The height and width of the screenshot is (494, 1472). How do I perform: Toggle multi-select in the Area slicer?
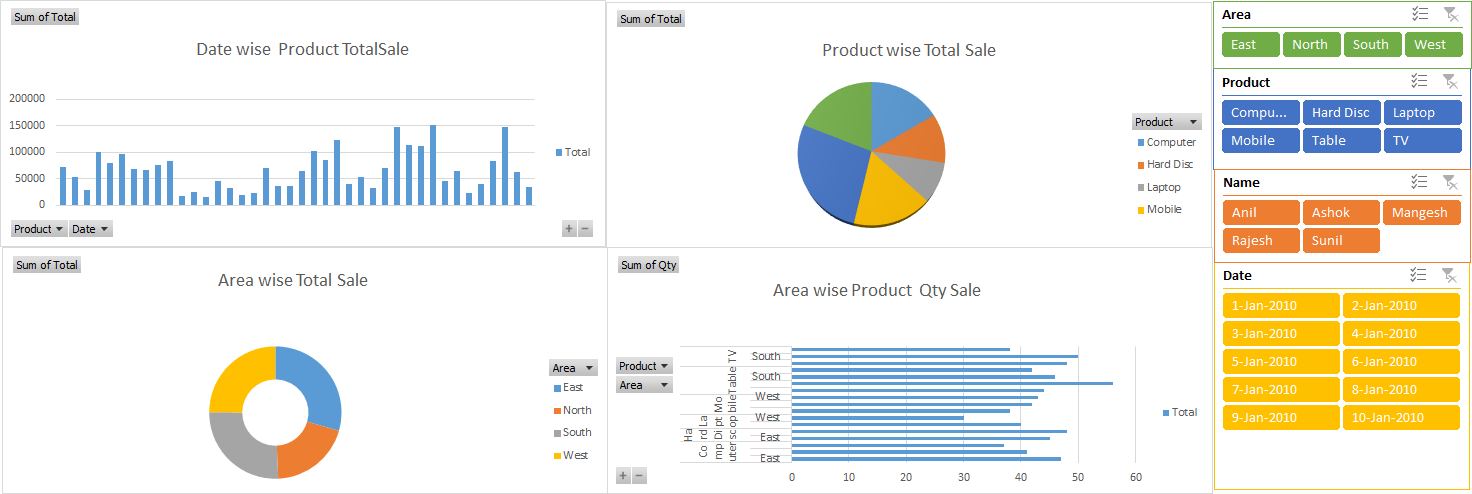click(1419, 14)
